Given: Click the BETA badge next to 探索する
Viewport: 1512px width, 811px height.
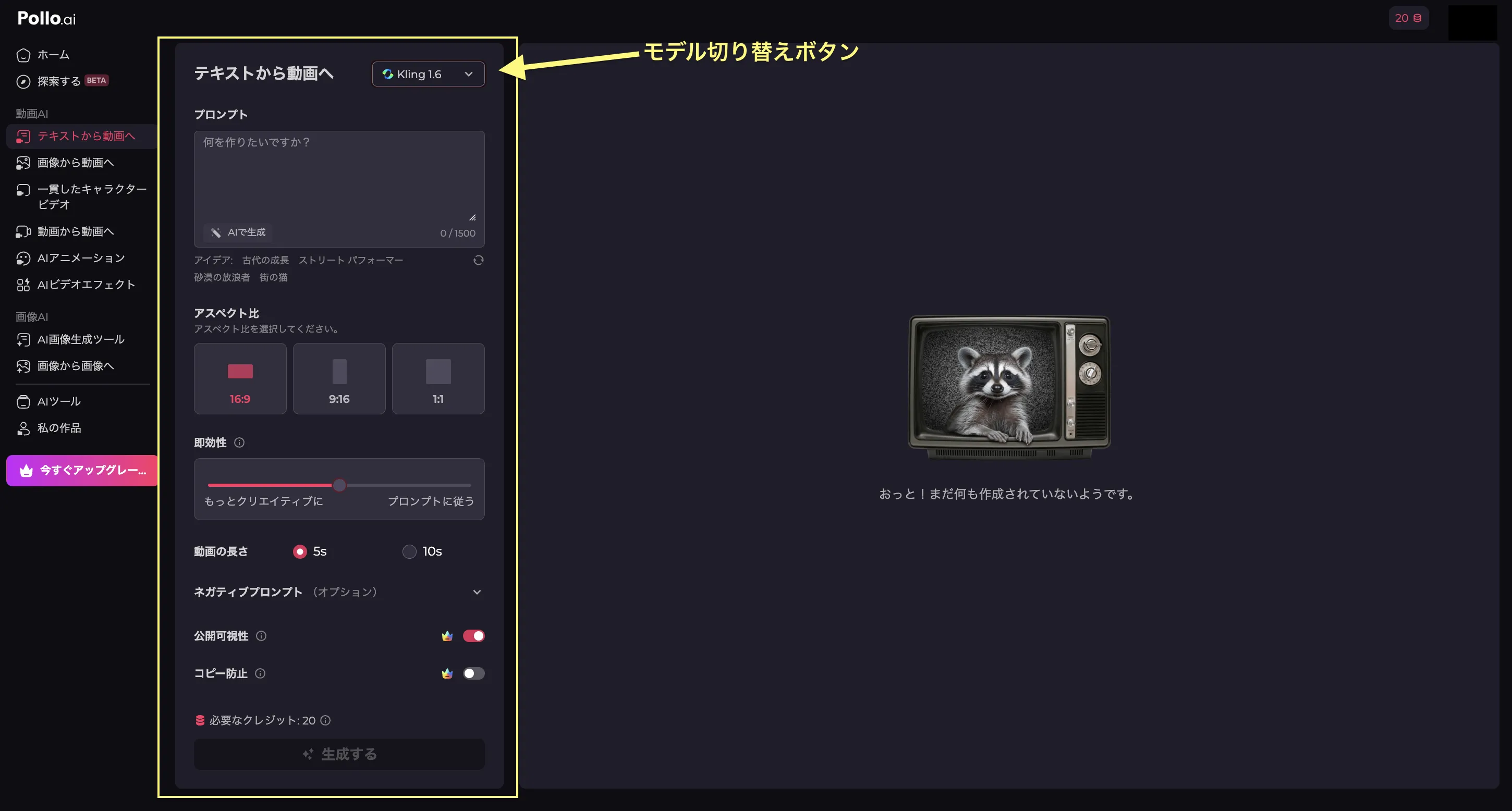Looking at the screenshot, I should [96, 80].
